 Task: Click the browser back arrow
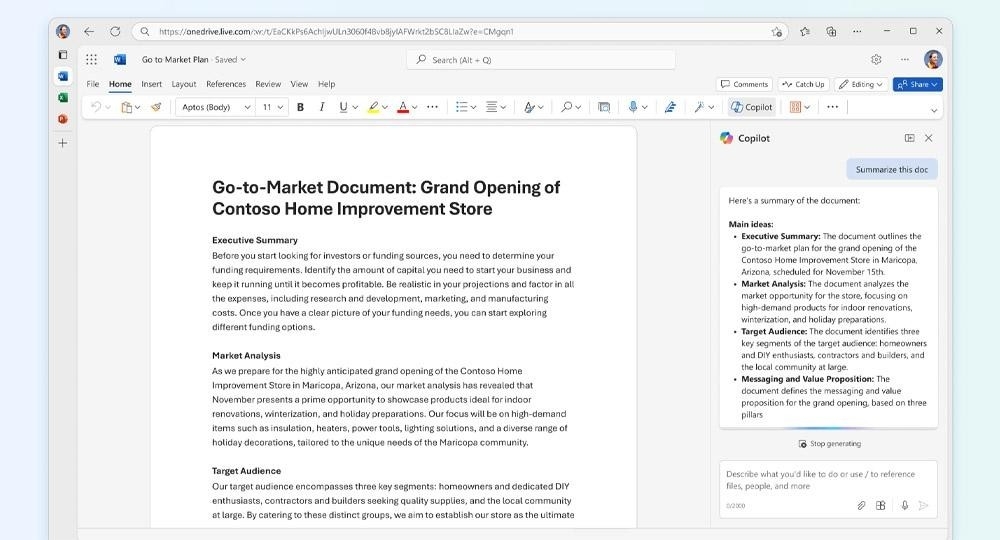[89, 31]
